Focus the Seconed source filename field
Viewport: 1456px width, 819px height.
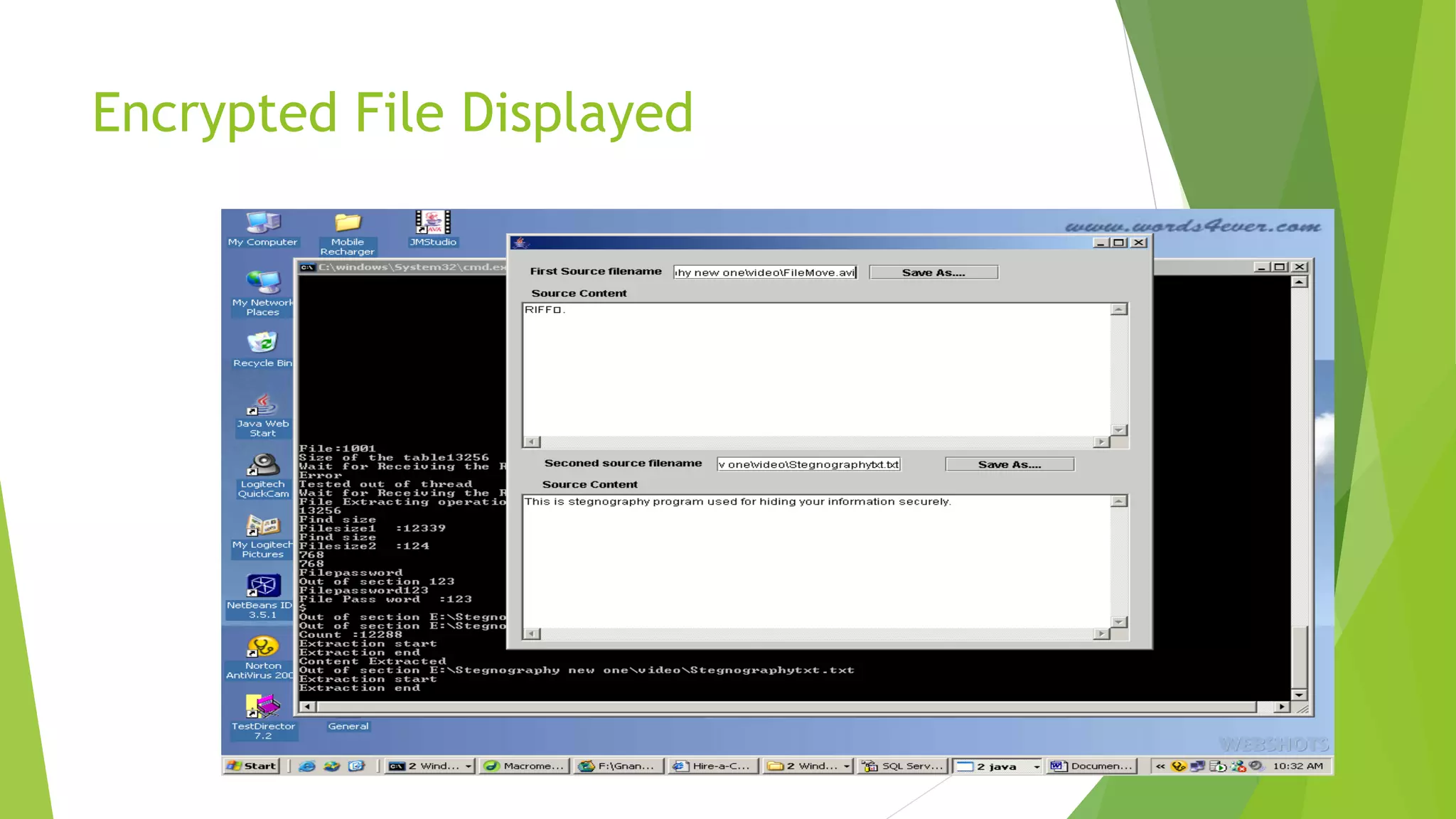(x=808, y=464)
